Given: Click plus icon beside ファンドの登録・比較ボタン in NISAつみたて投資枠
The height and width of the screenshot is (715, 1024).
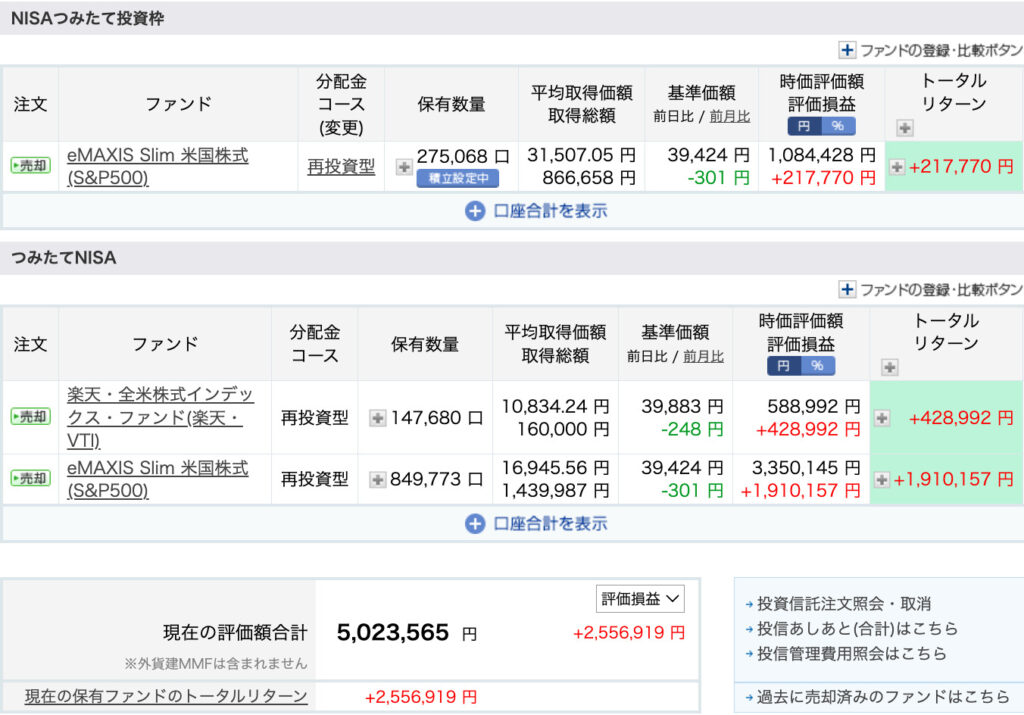Looking at the screenshot, I should pyautogui.click(x=847, y=50).
